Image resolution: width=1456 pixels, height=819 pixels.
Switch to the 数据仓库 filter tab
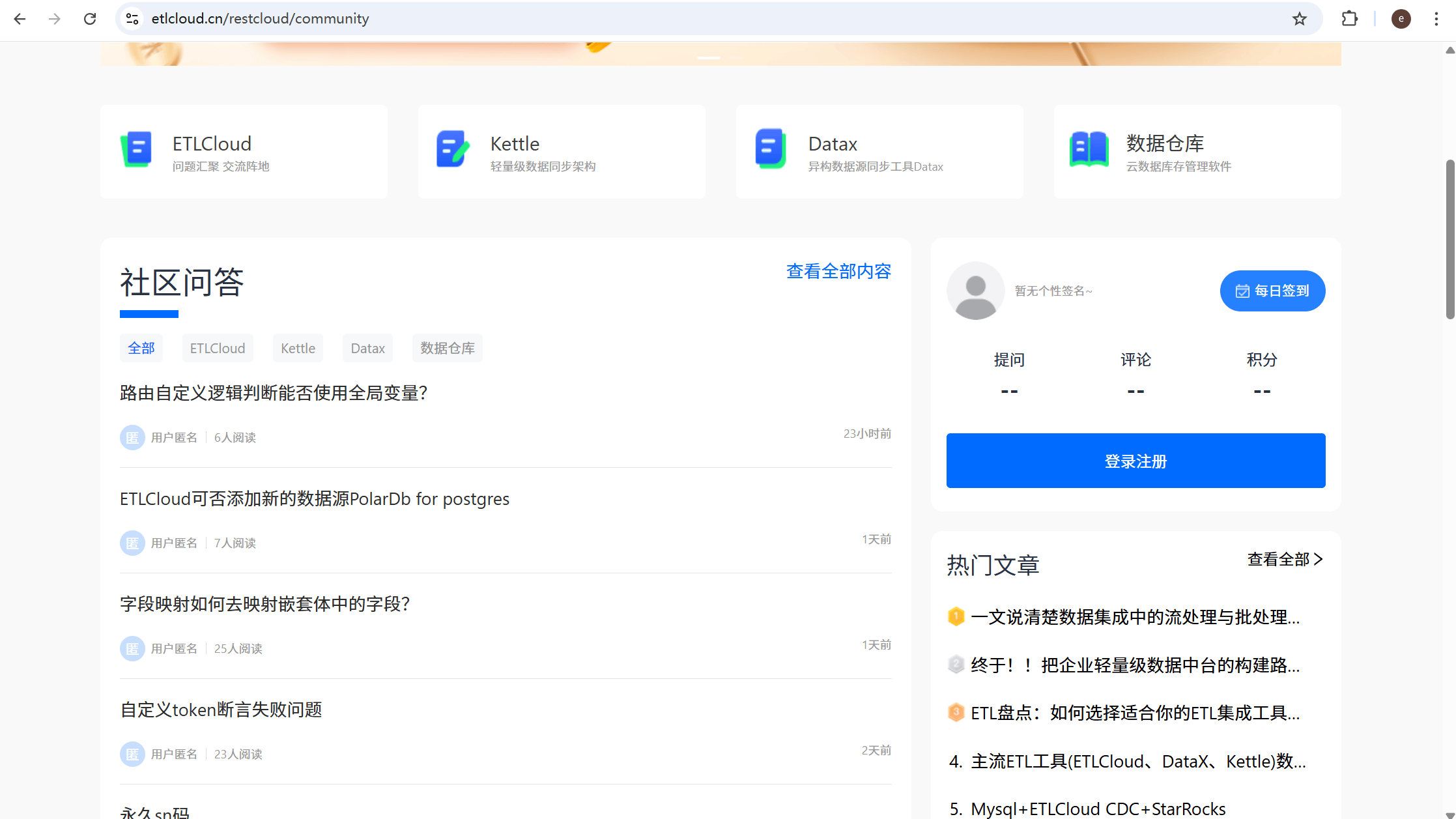click(447, 348)
